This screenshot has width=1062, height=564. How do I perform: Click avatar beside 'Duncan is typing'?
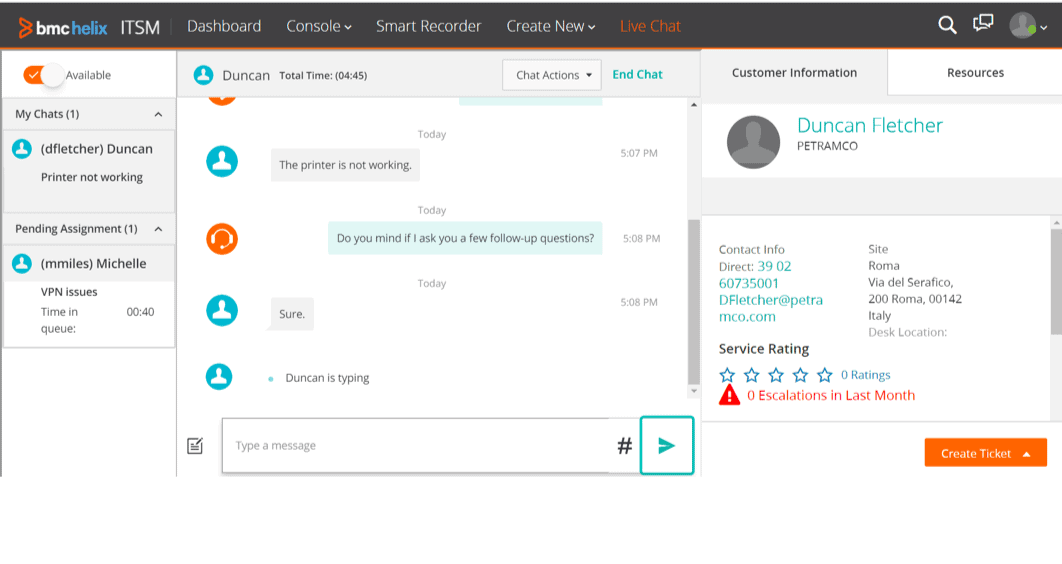pyautogui.click(x=219, y=376)
